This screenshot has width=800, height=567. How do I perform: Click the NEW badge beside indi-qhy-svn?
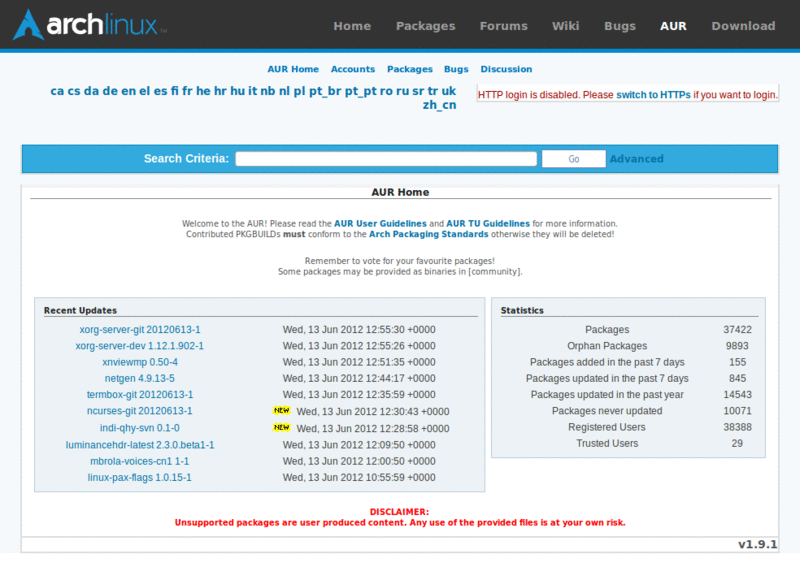282,427
